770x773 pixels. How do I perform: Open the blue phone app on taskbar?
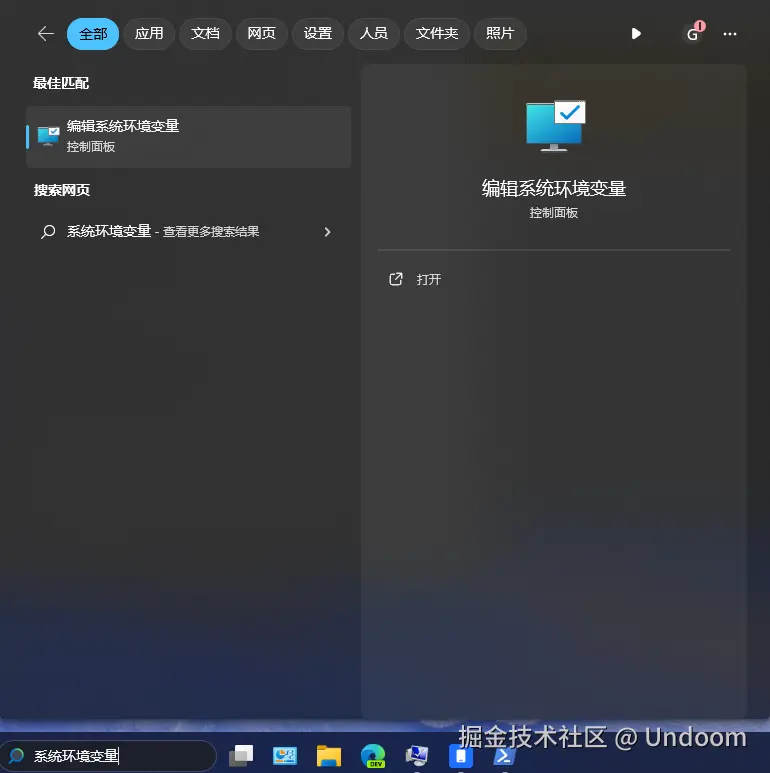pos(460,756)
